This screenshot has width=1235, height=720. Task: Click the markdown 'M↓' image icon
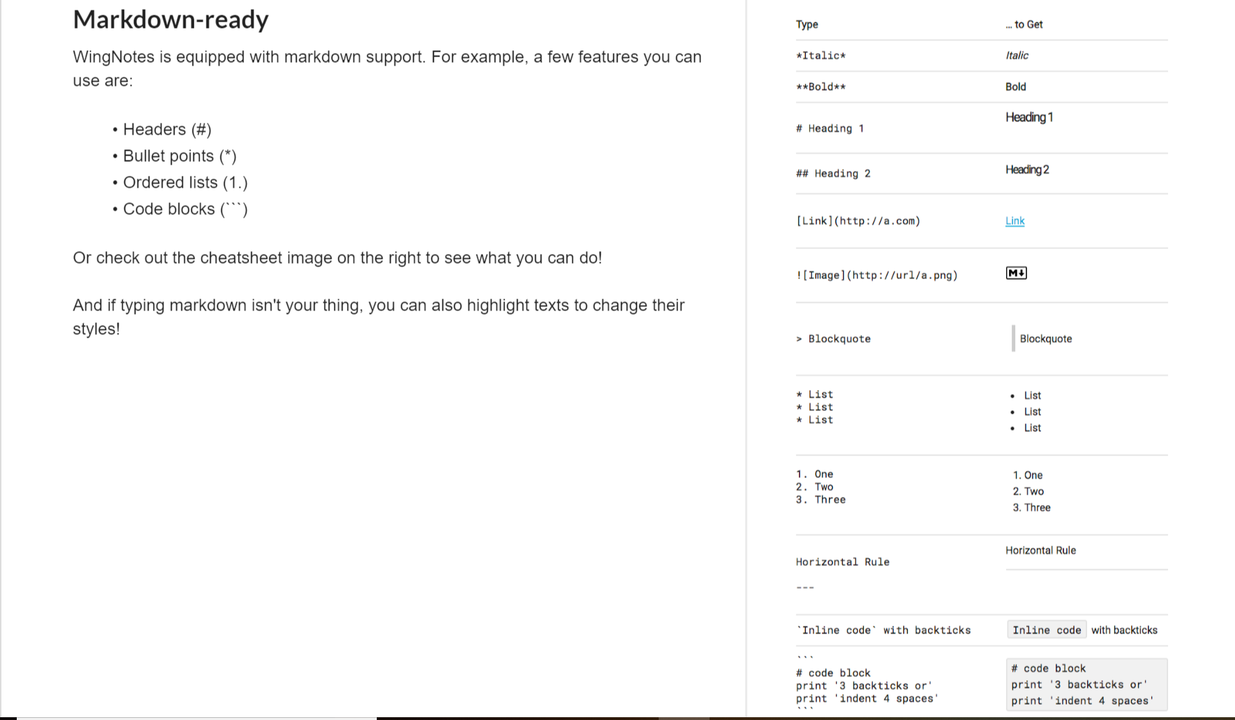pos(1016,273)
